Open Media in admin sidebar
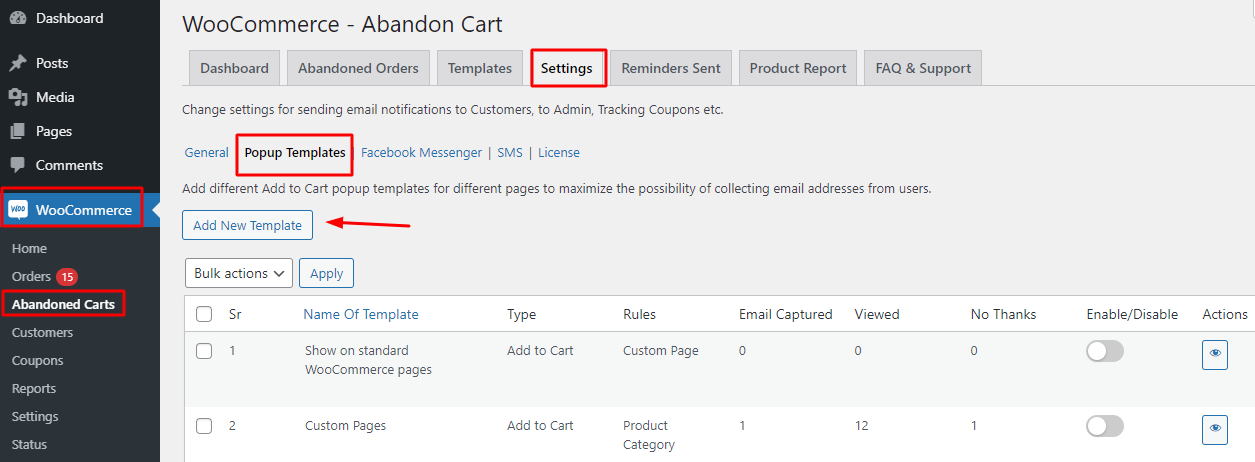Screen dimensions: 1255x462 point(55,97)
